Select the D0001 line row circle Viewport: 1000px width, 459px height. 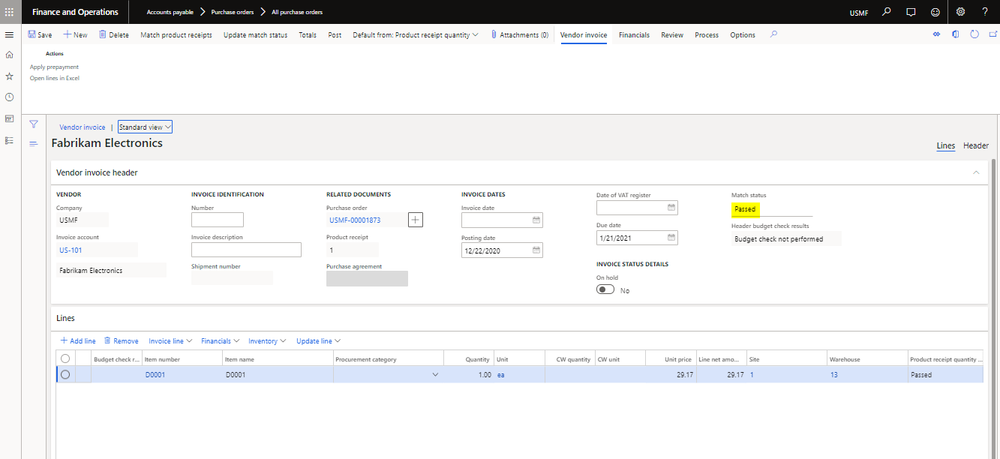65,375
